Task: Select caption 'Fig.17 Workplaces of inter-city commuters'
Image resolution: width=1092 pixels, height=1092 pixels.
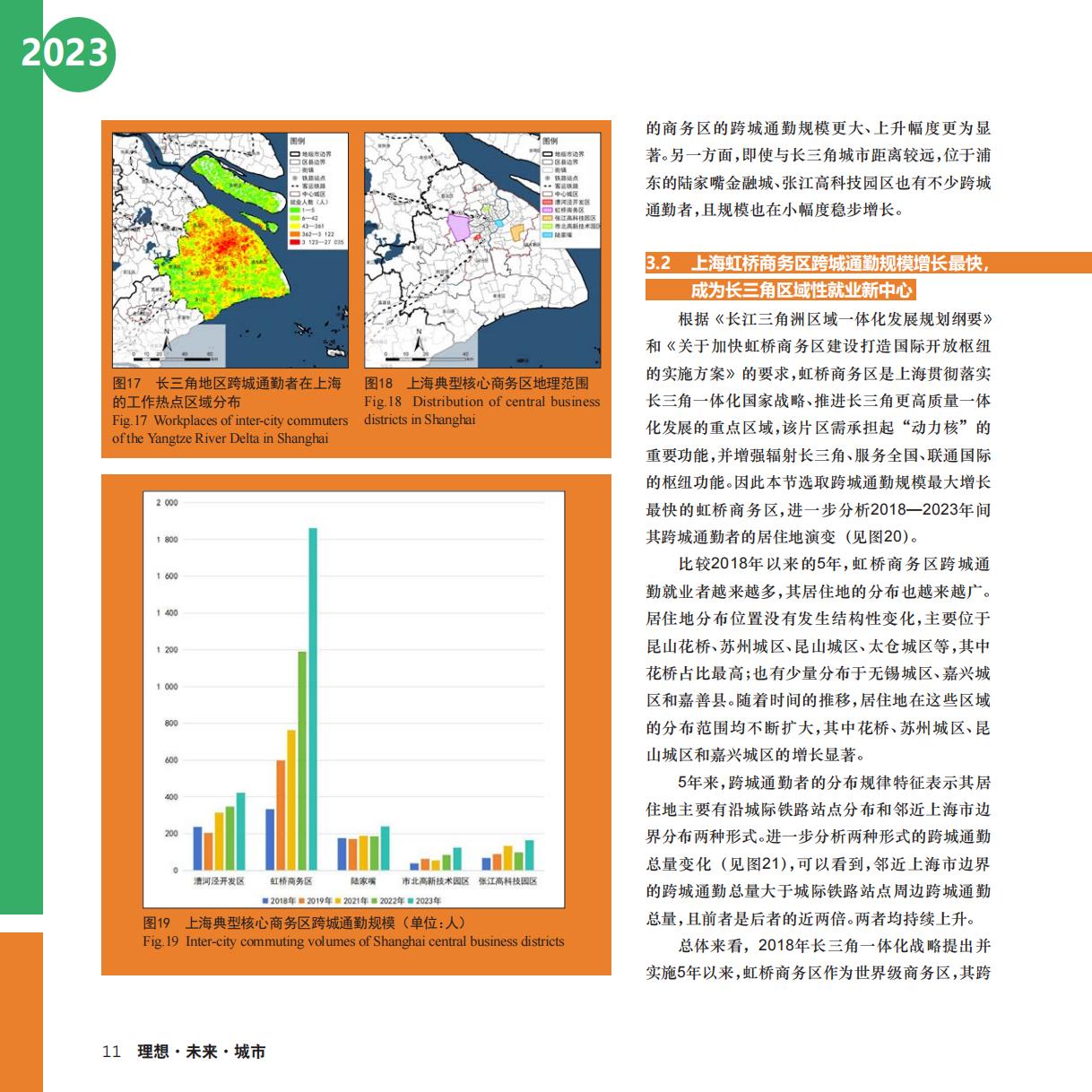Action: point(230,420)
